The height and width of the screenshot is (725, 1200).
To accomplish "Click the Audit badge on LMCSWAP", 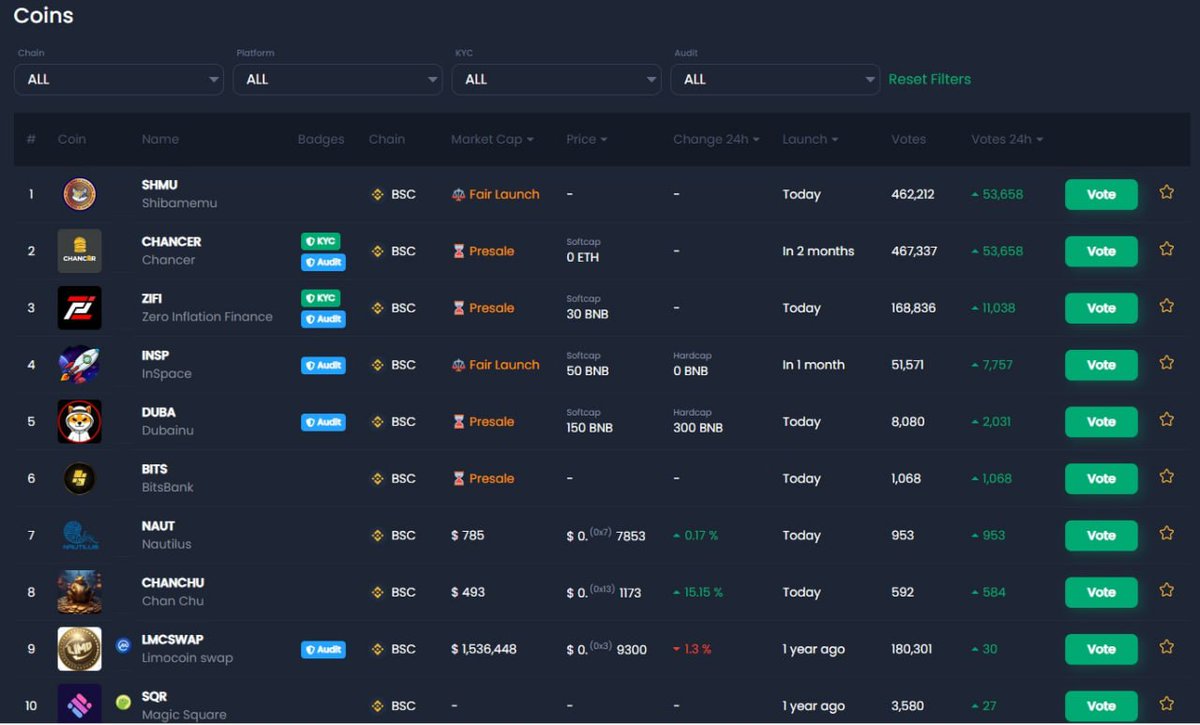I will click(x=323, y=649).
